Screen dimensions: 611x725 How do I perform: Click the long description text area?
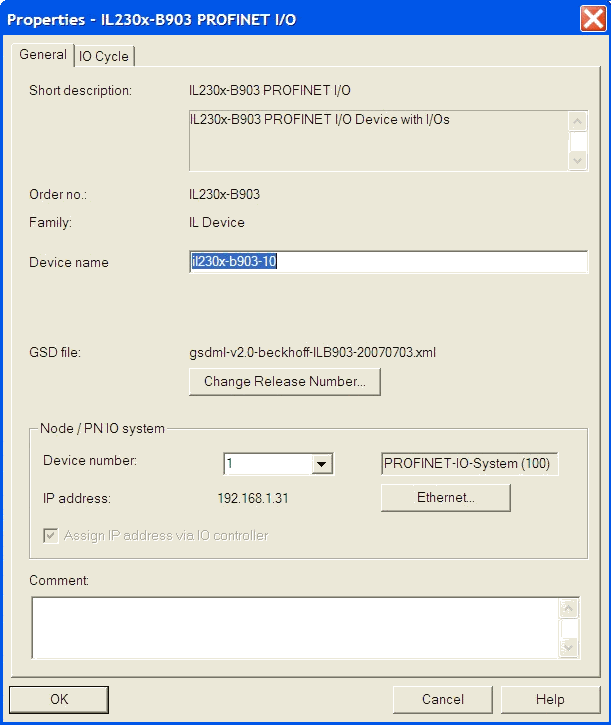click(378, 141)
